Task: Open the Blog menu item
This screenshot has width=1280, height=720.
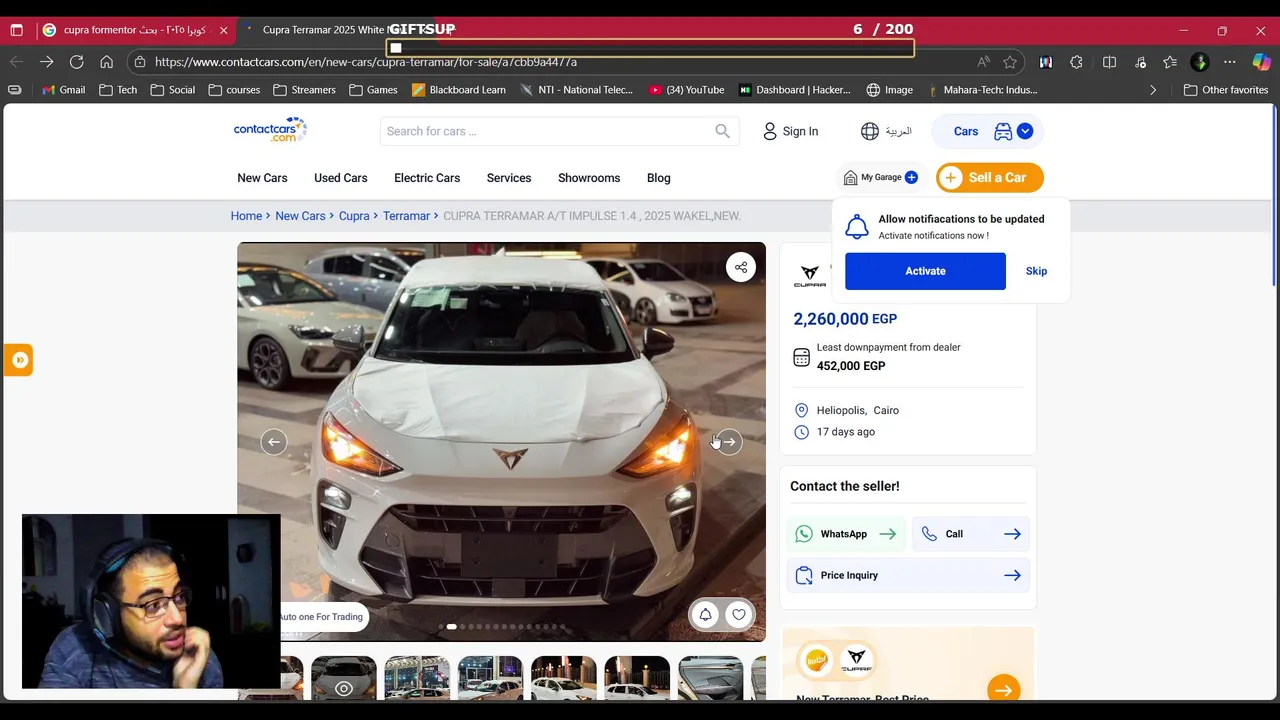Action: [x=659, y=178]
